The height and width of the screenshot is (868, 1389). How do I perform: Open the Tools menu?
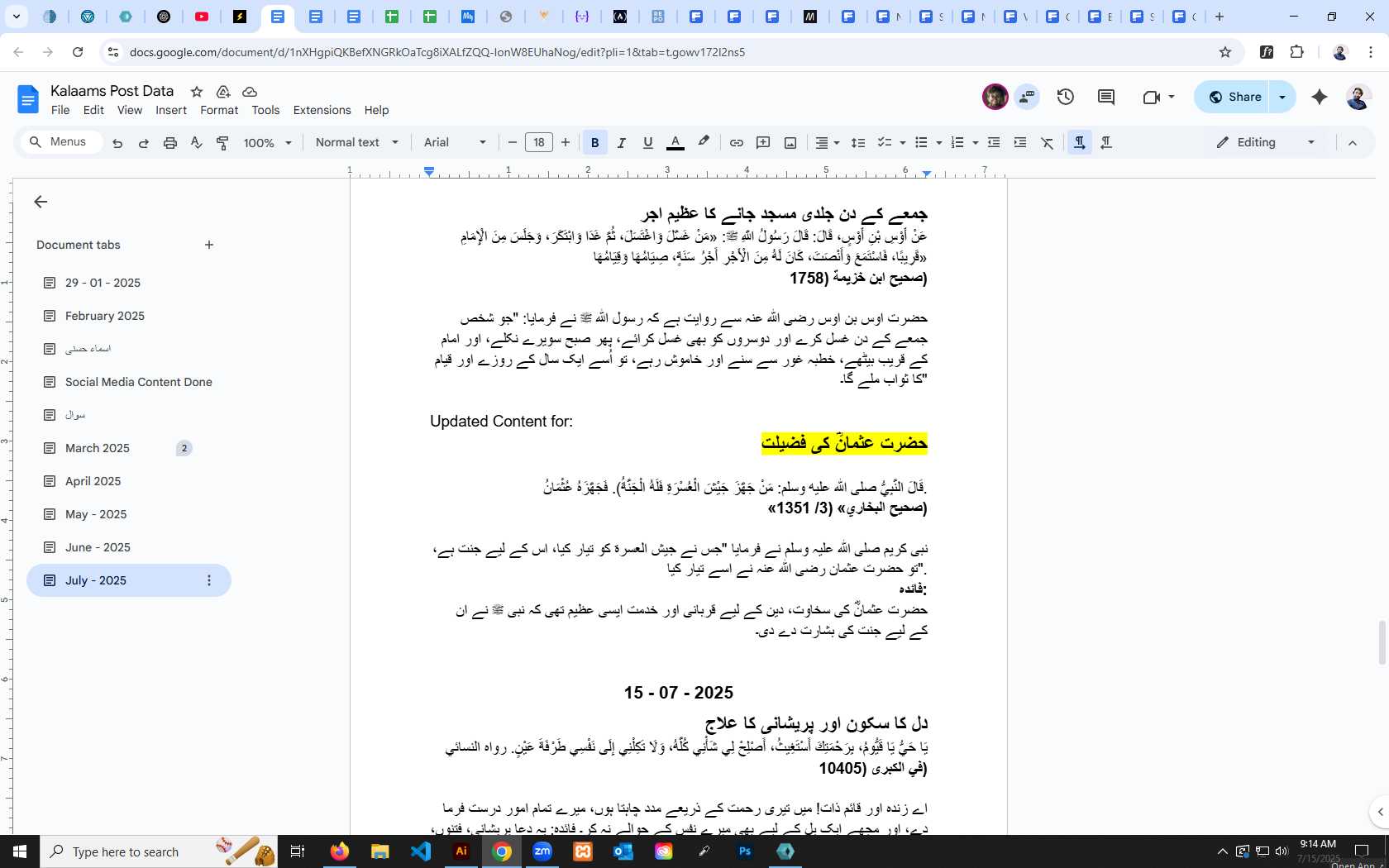point(265,110)
